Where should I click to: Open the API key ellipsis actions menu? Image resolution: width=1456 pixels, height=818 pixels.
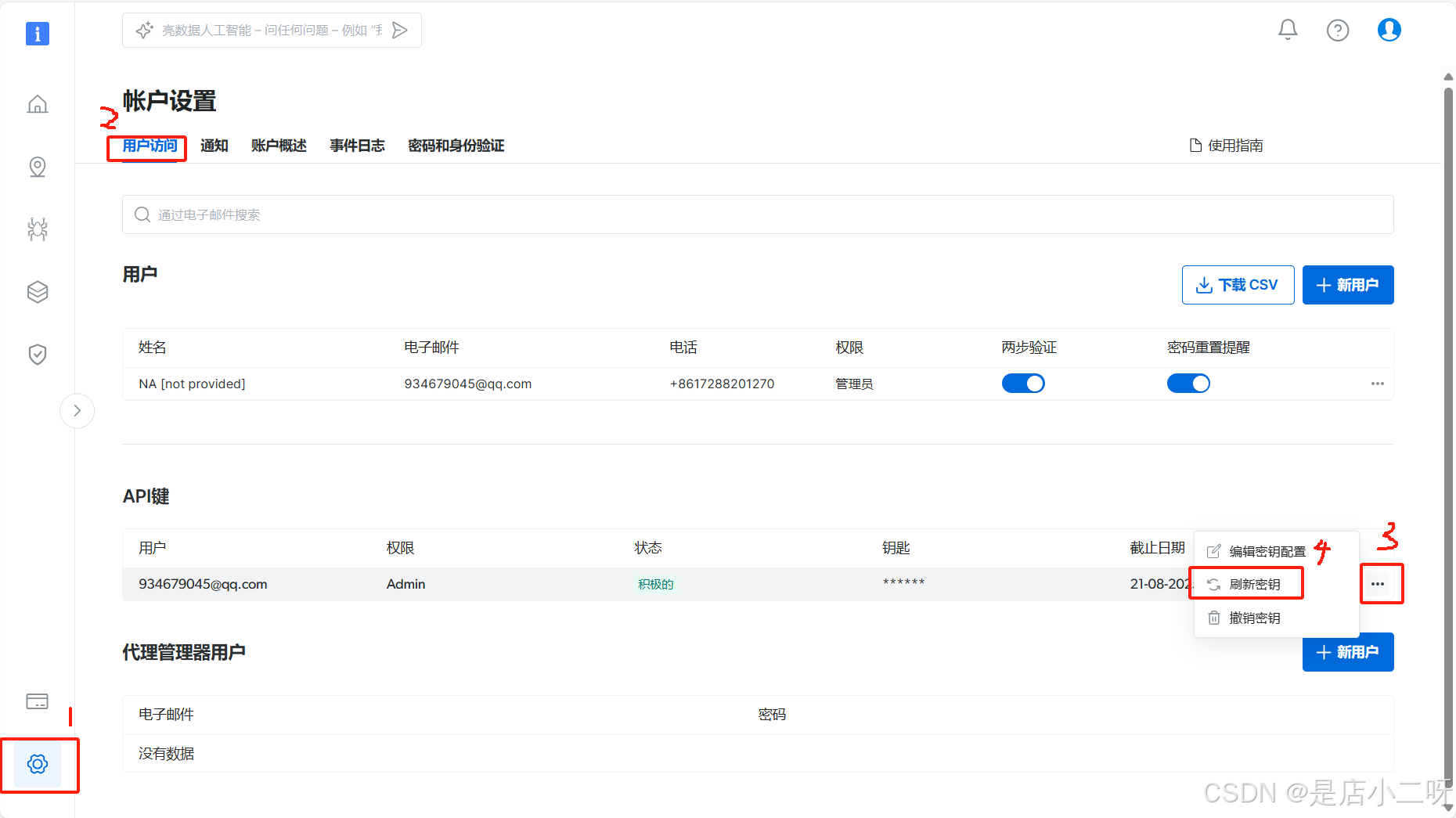[x=1380, y=584]
